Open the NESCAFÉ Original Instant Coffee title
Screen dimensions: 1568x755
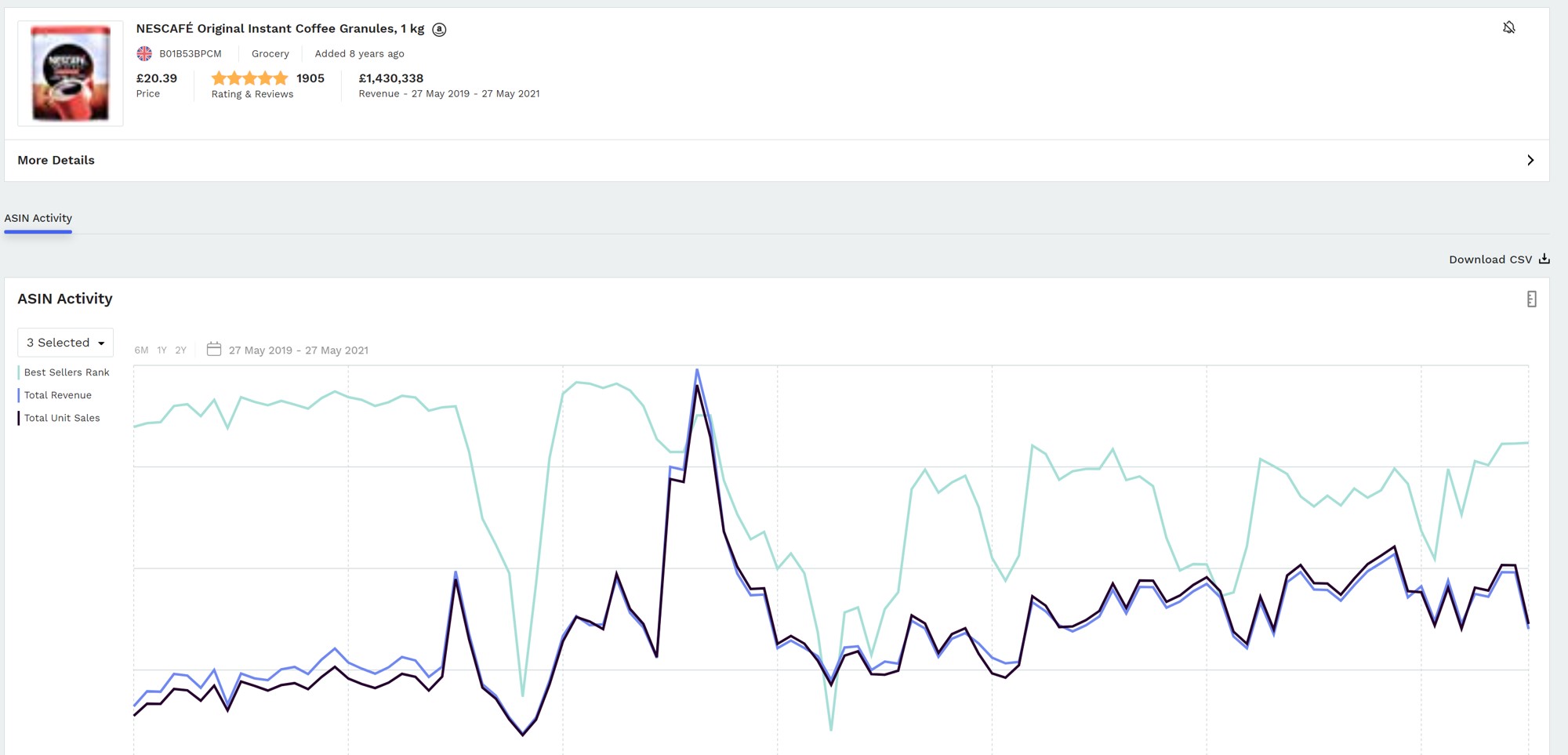[280, 29]
